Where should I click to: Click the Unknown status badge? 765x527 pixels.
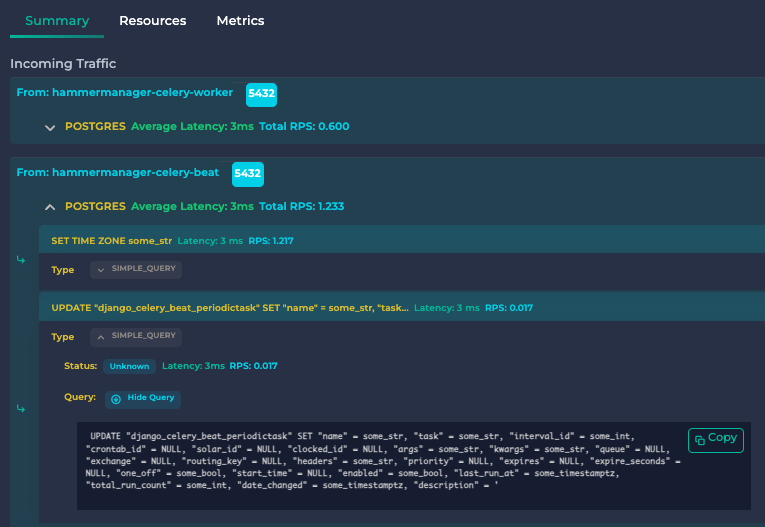pos(129,366)
